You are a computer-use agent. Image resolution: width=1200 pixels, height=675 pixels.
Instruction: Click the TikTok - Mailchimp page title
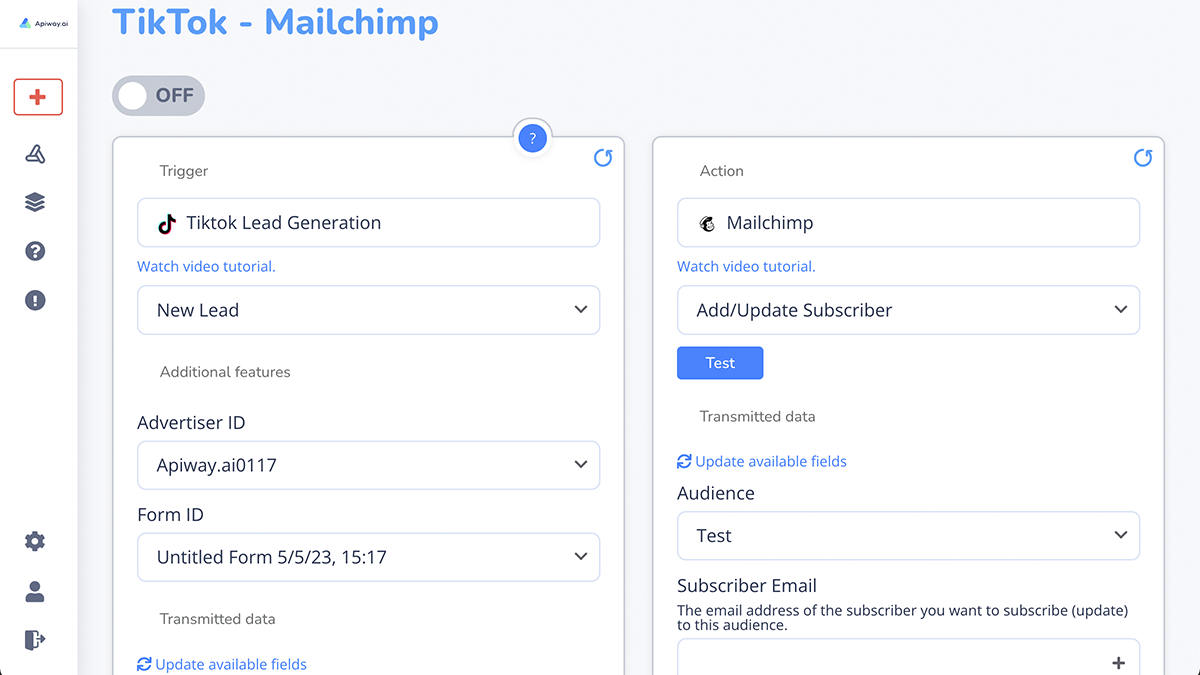click(x=275, y=21)
